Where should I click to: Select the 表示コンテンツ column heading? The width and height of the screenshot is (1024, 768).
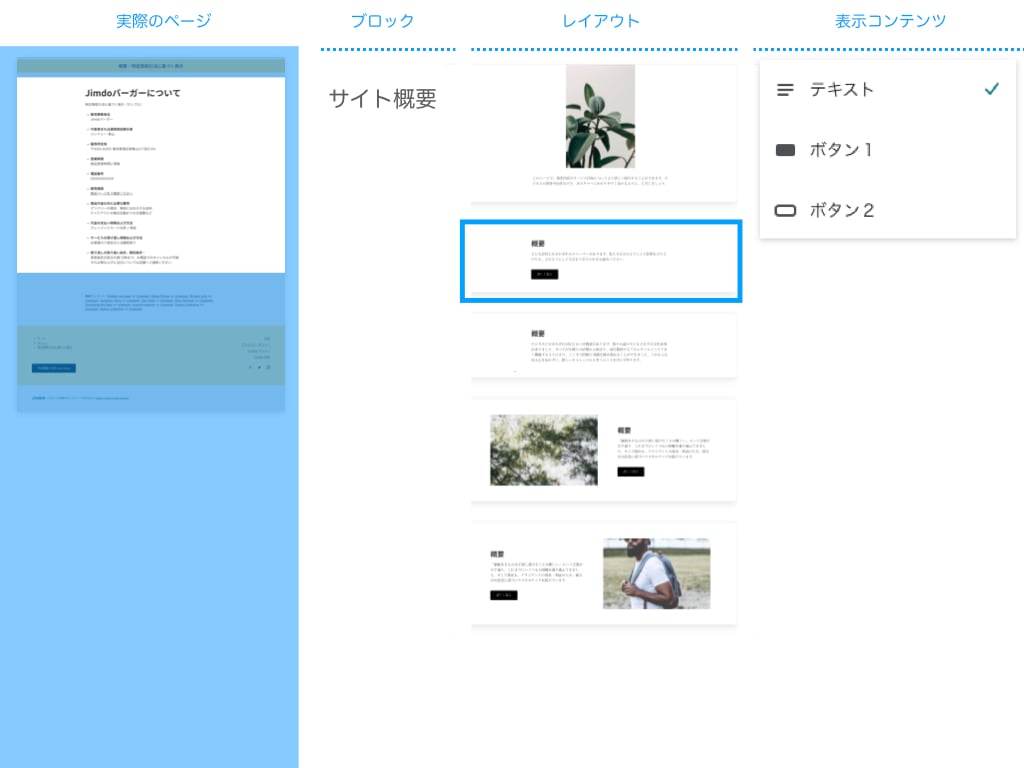coord(890,21)
